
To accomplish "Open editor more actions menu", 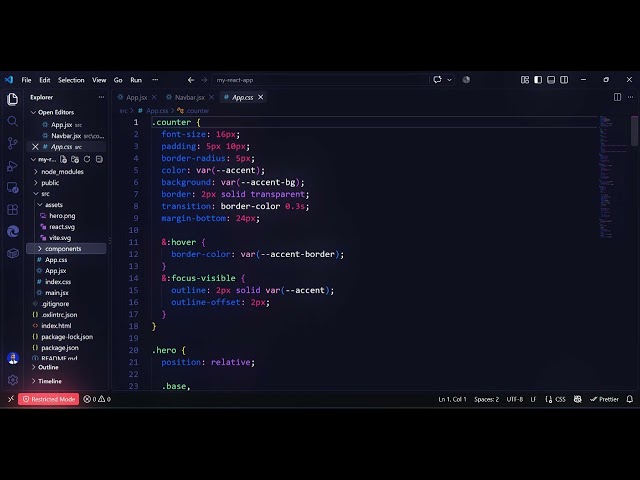I will click(631, 97).
